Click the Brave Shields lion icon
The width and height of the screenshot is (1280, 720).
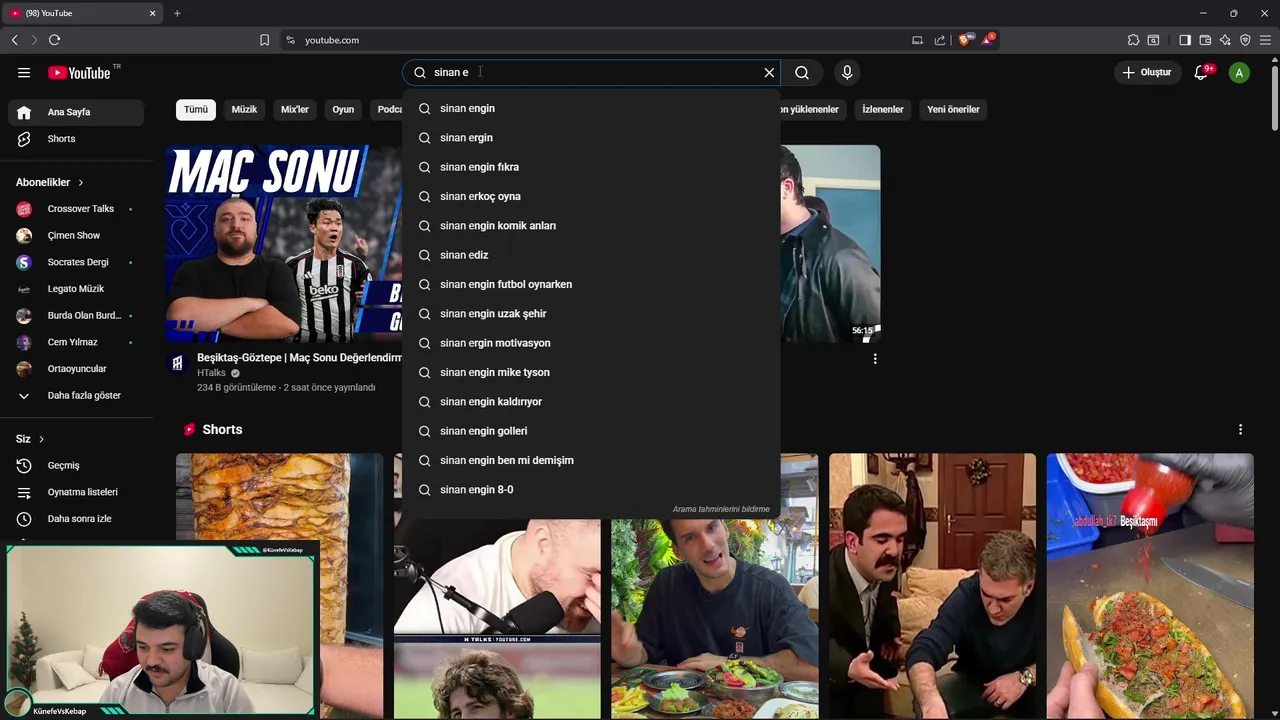964,40
